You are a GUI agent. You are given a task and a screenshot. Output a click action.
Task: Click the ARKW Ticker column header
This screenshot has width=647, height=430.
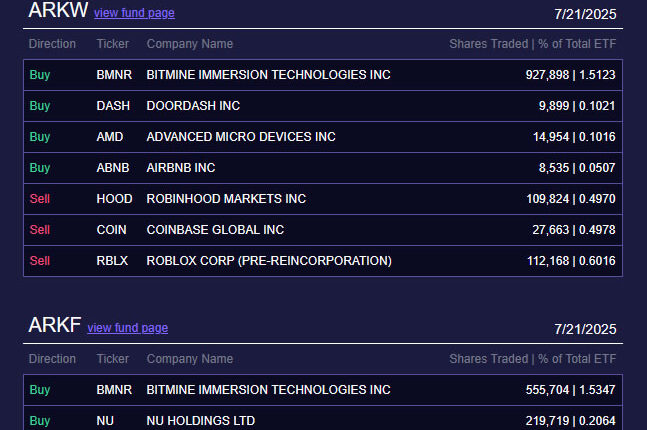[113, 44]
